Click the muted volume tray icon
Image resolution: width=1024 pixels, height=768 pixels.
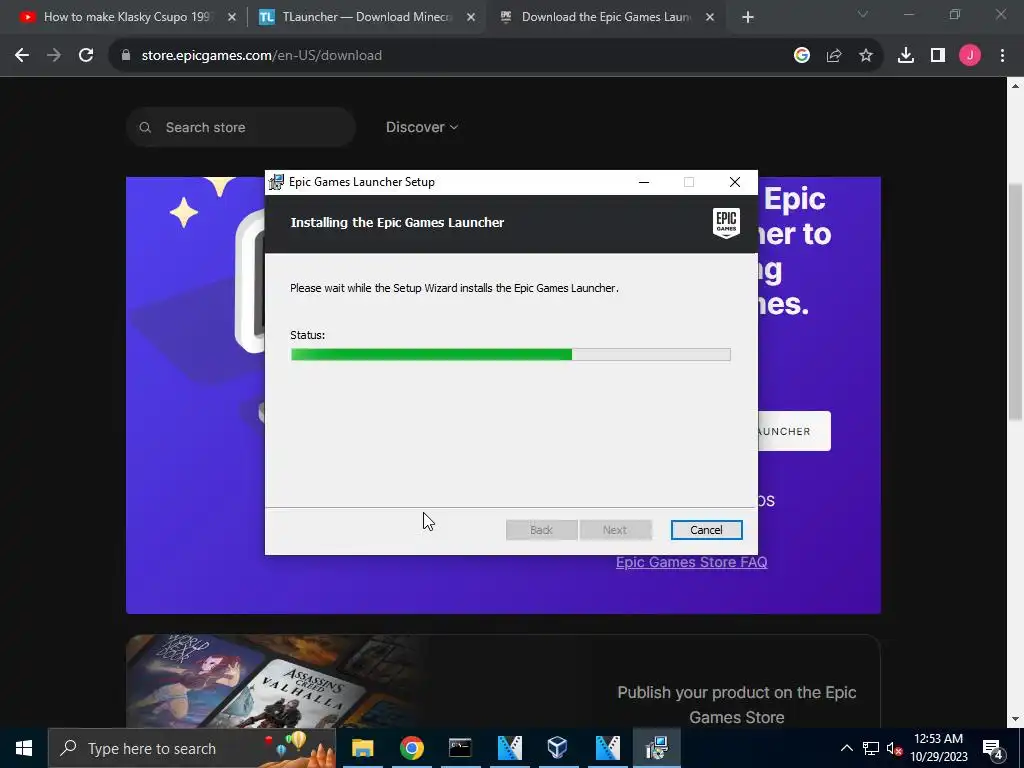895,748
